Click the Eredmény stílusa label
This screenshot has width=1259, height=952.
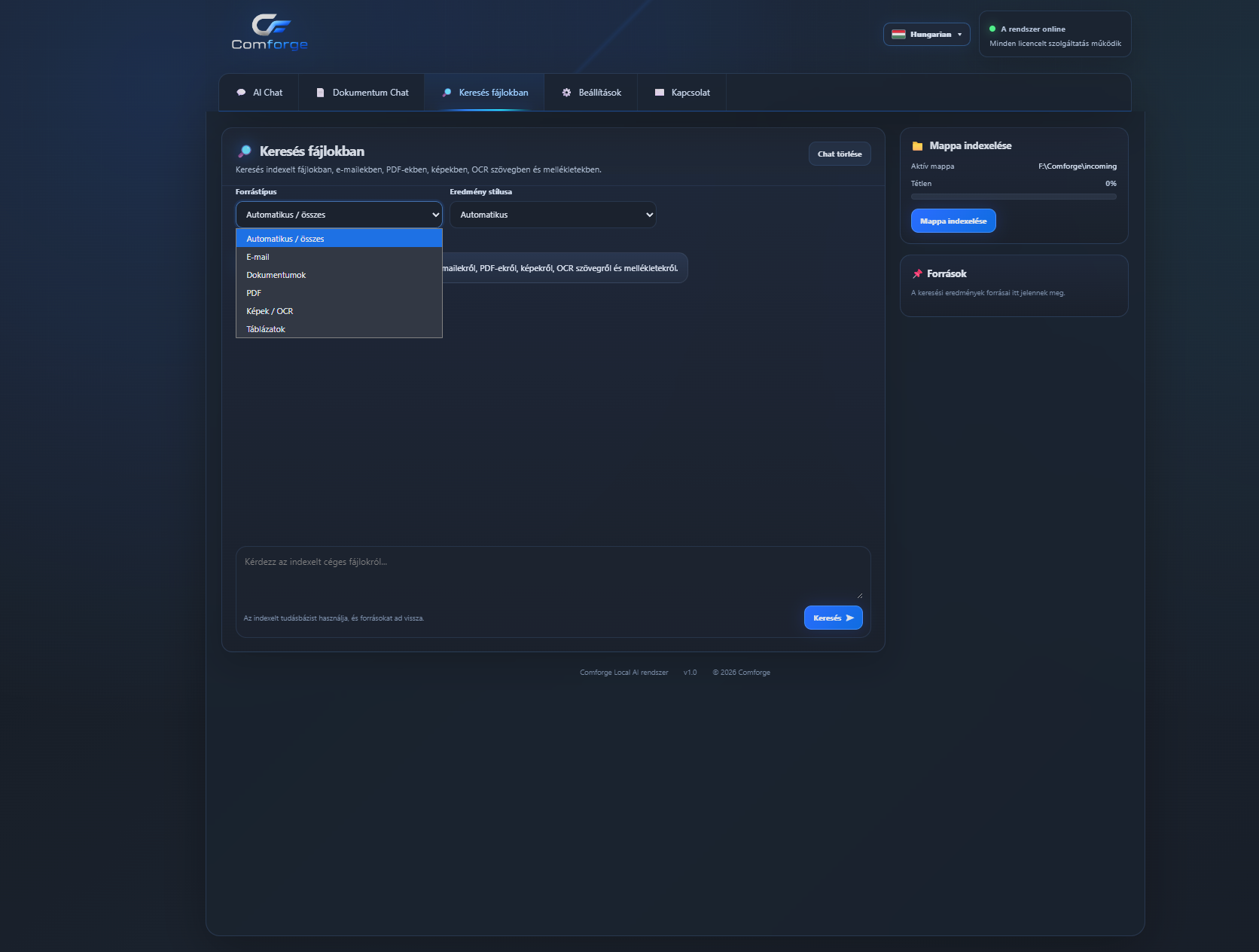[x=480, y=192]
